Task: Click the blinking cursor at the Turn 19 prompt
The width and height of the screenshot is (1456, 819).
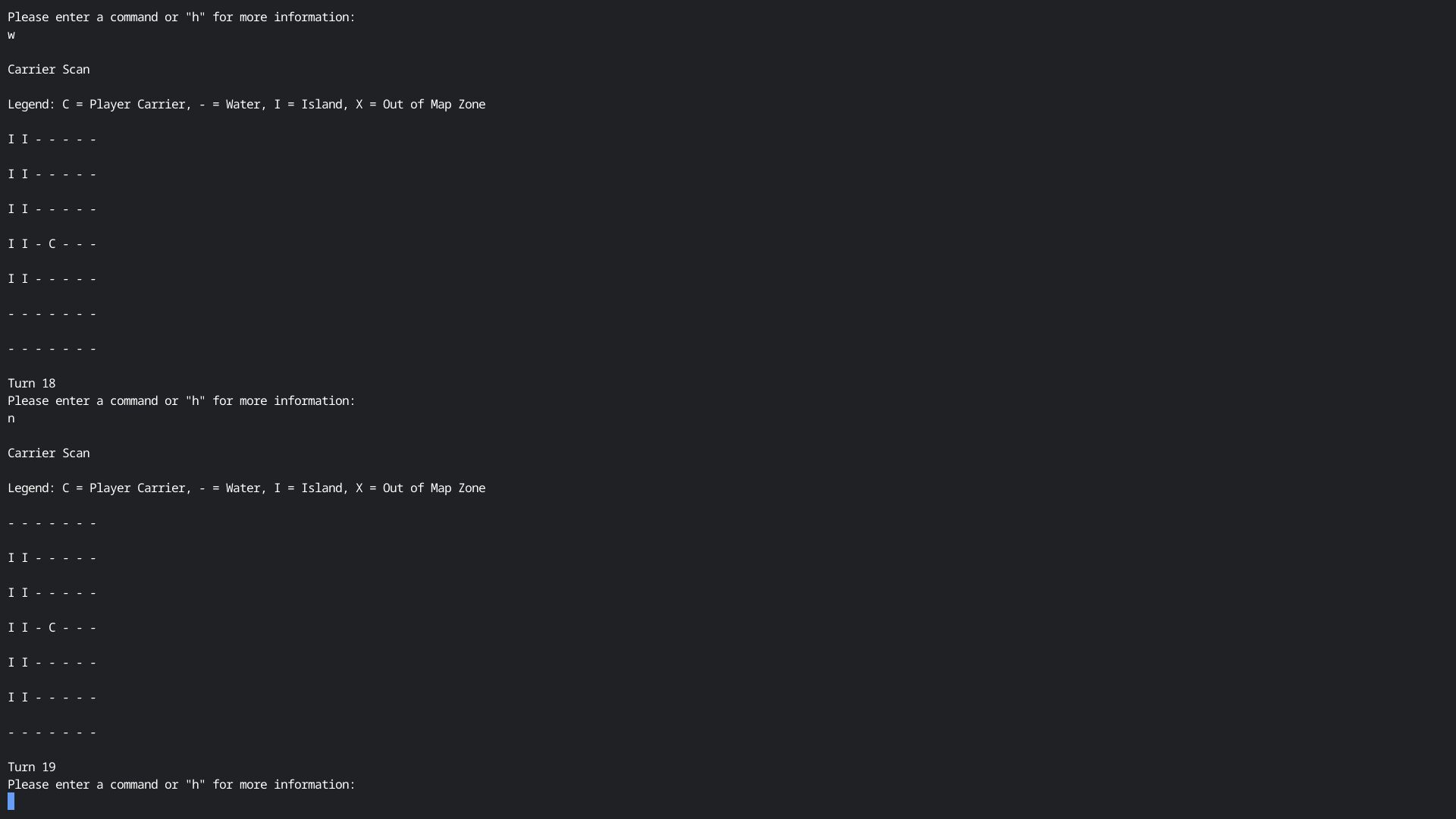Action: point(11,802)
